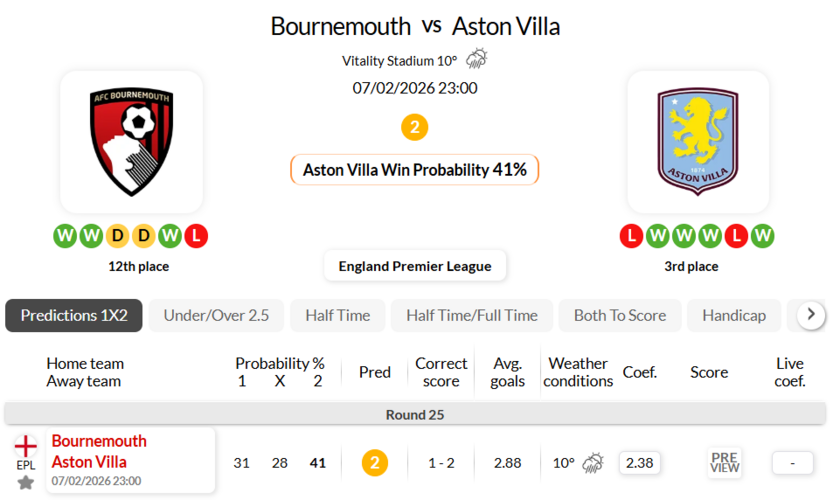This screenshot has width=840, height=500.
Task: Click the Aston Villa club crest logo
Action: coord(698,140)
